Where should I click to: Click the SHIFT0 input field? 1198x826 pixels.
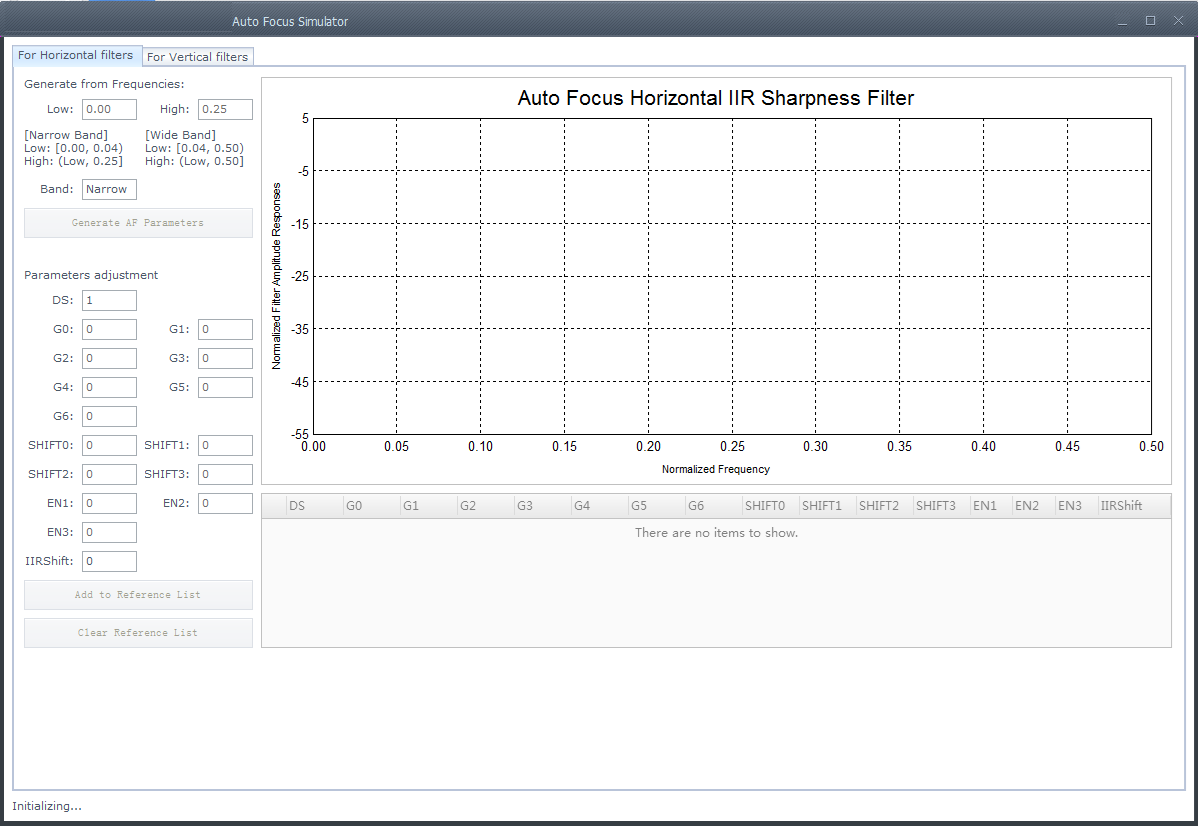coord(109,445)
